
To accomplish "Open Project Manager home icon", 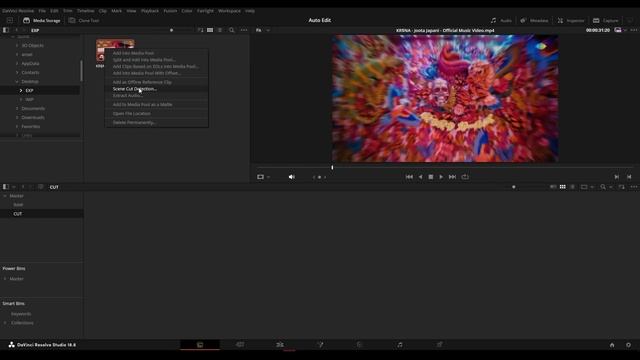I will pyautogui.click(x=612, y=345).
